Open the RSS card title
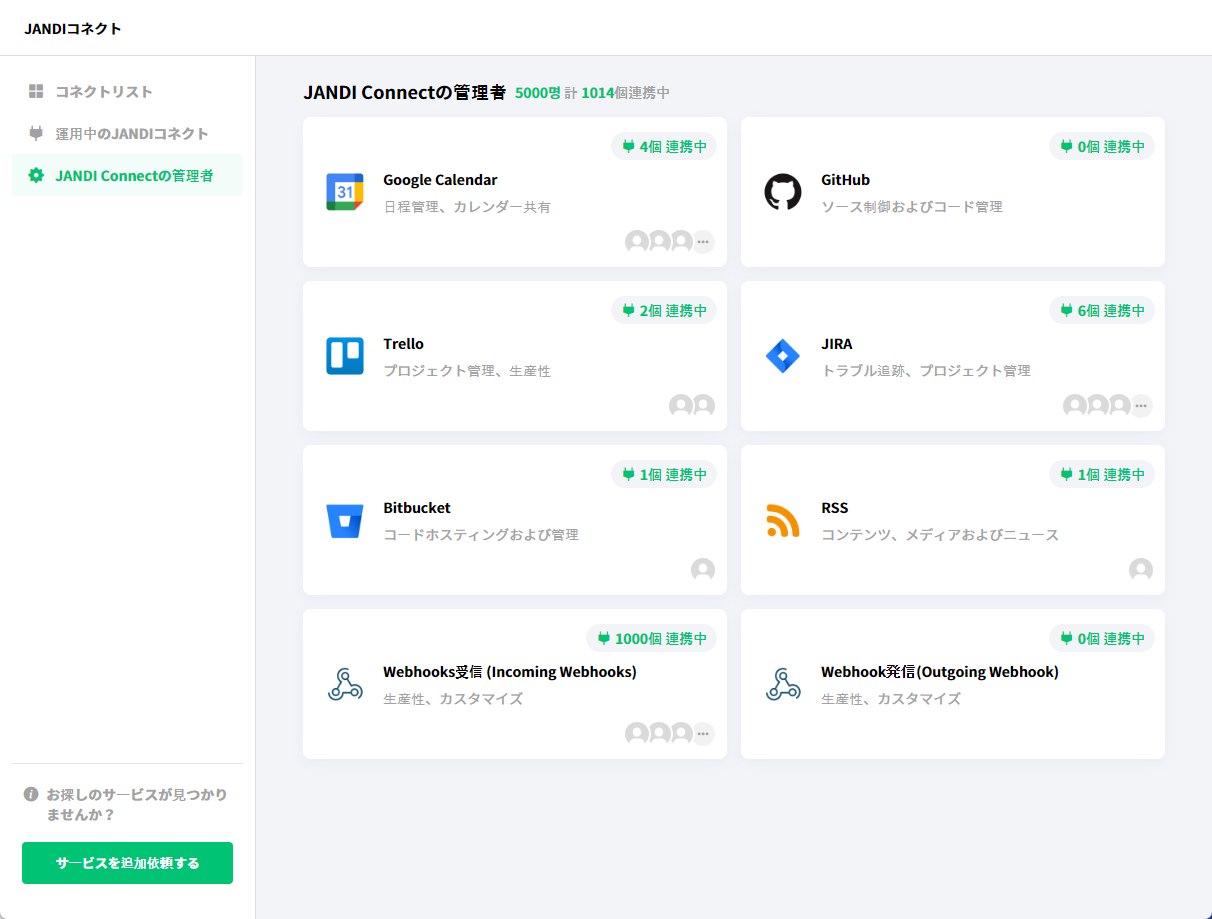The height and width of the screenshot is (919, 1212). pos(834,508)
